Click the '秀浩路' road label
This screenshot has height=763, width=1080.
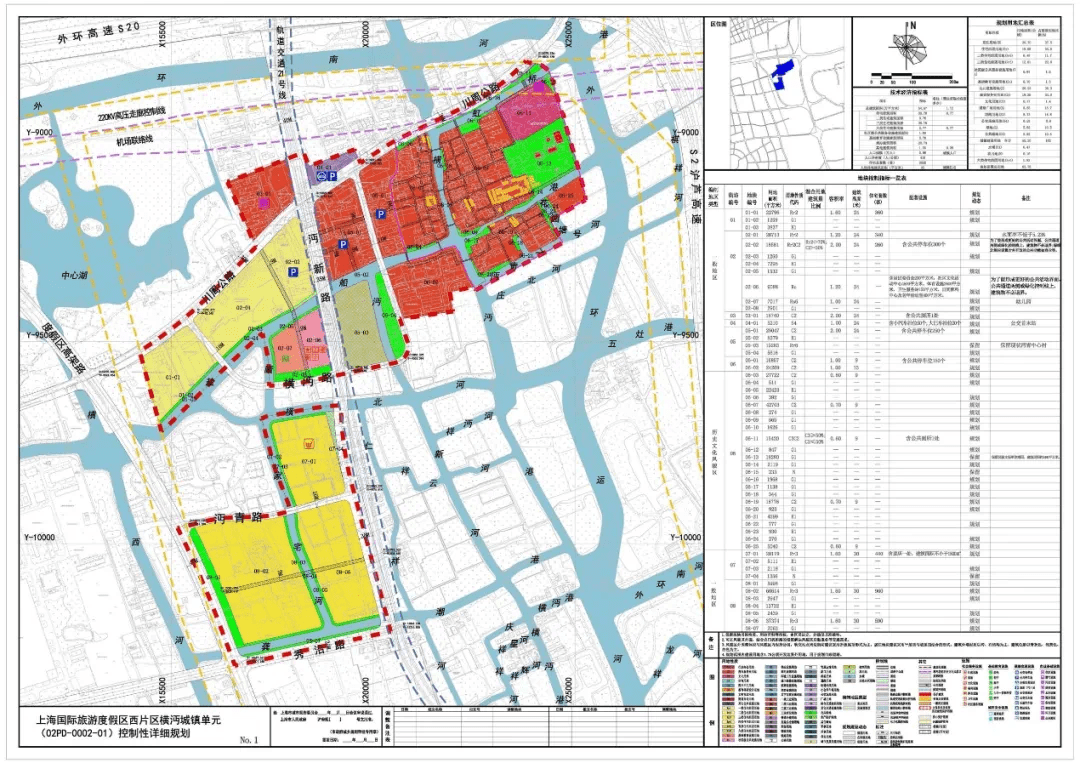[318, 647]
